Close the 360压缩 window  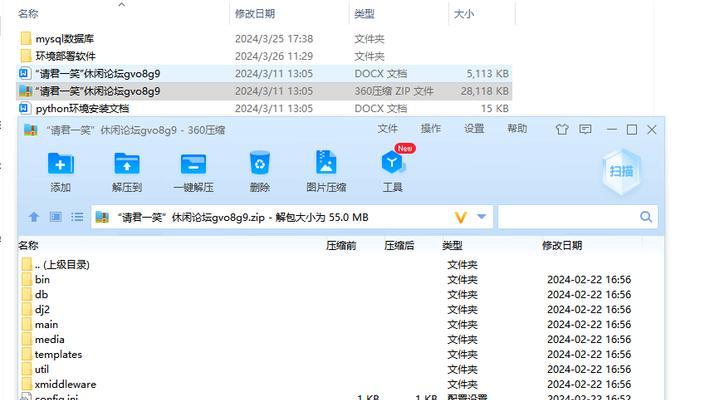tap(652, 130)
